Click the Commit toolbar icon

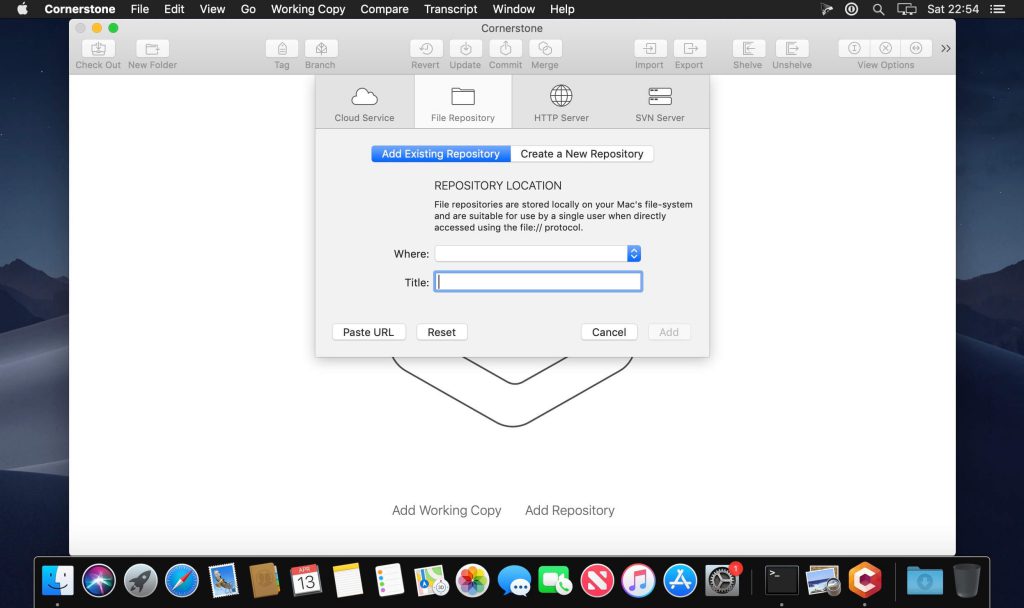point(505,49)
